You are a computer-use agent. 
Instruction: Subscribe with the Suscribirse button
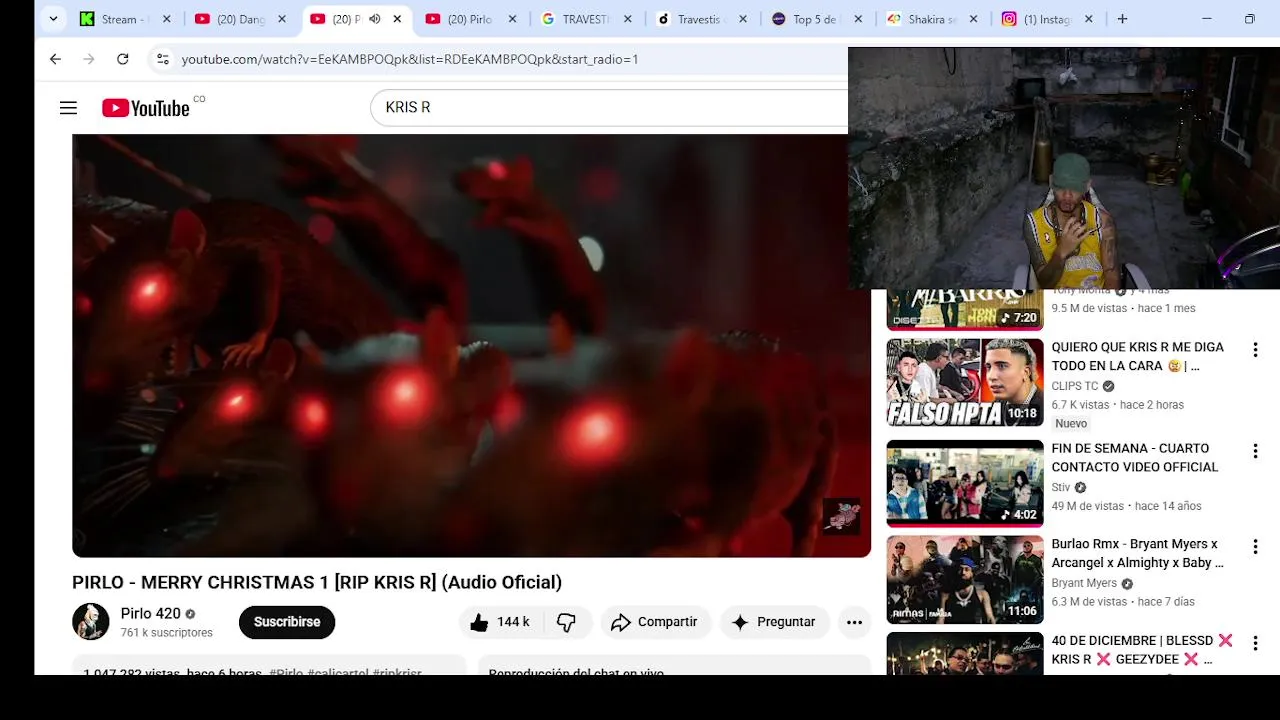coord(287,622)
